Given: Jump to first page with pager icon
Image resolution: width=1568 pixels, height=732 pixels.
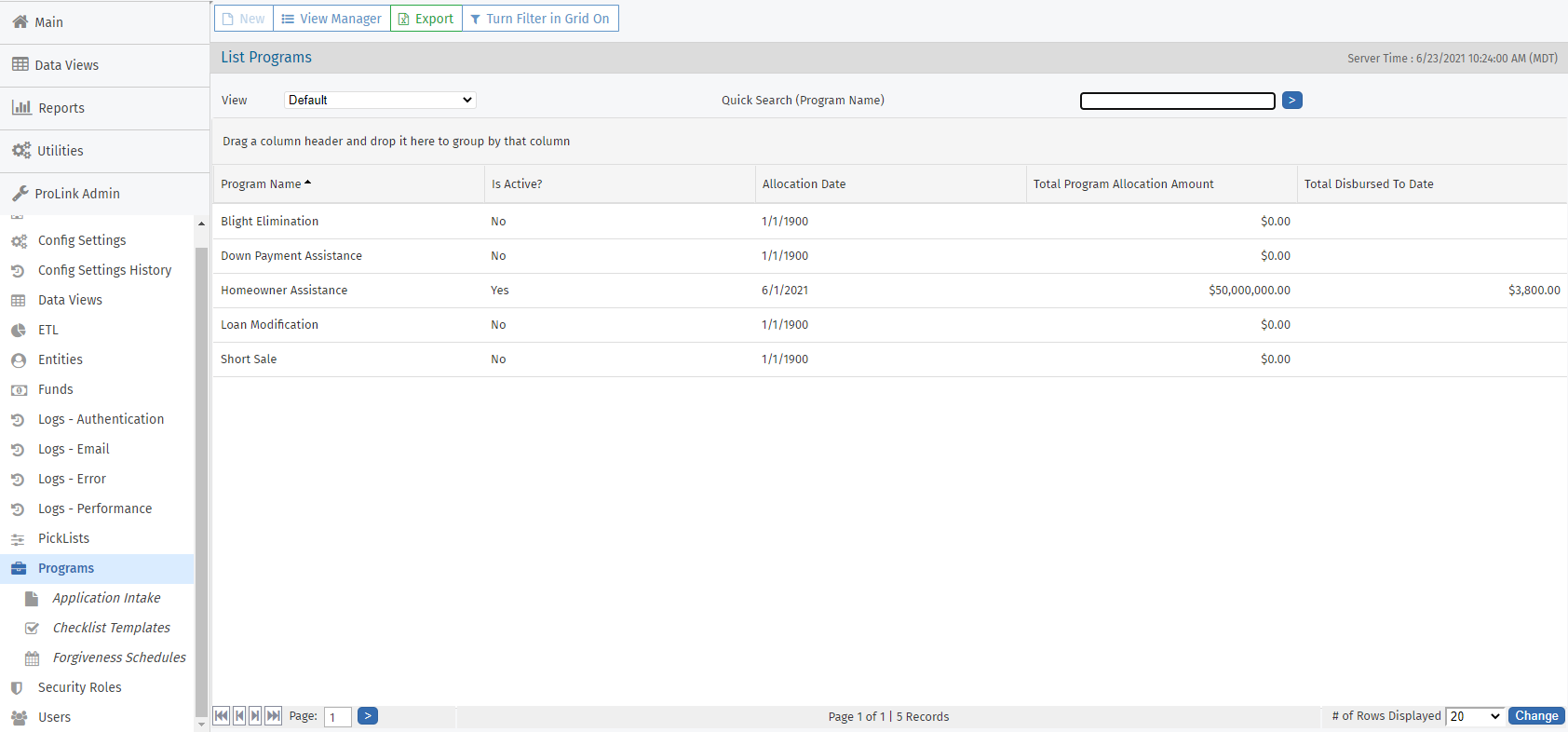Looking at the screenshot, I should point(222,715).
